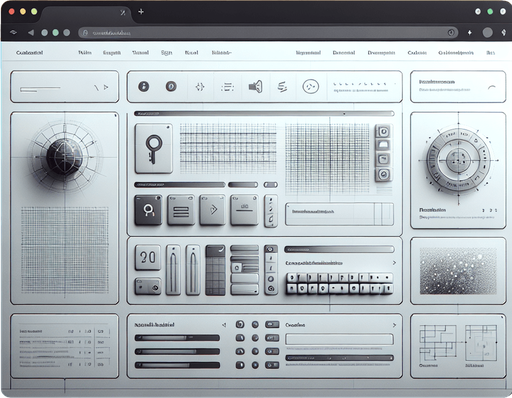This screenshot has height=398, width=512.
Task: Expand the chevron beside bottom right heading
Action: [x=394, y=325]
